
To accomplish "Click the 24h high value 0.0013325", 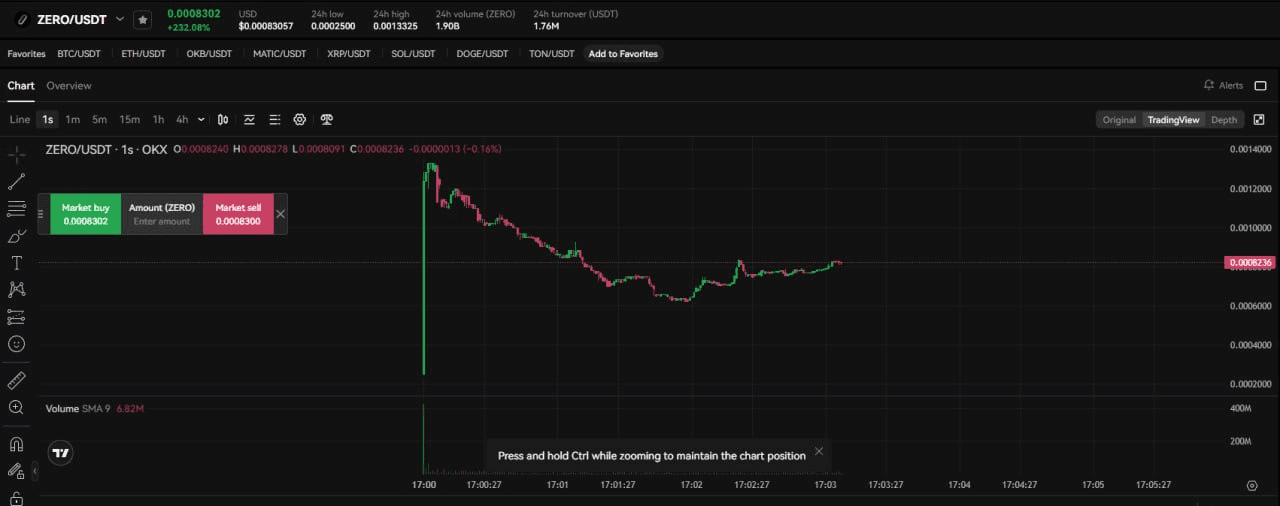I will 397,26.
